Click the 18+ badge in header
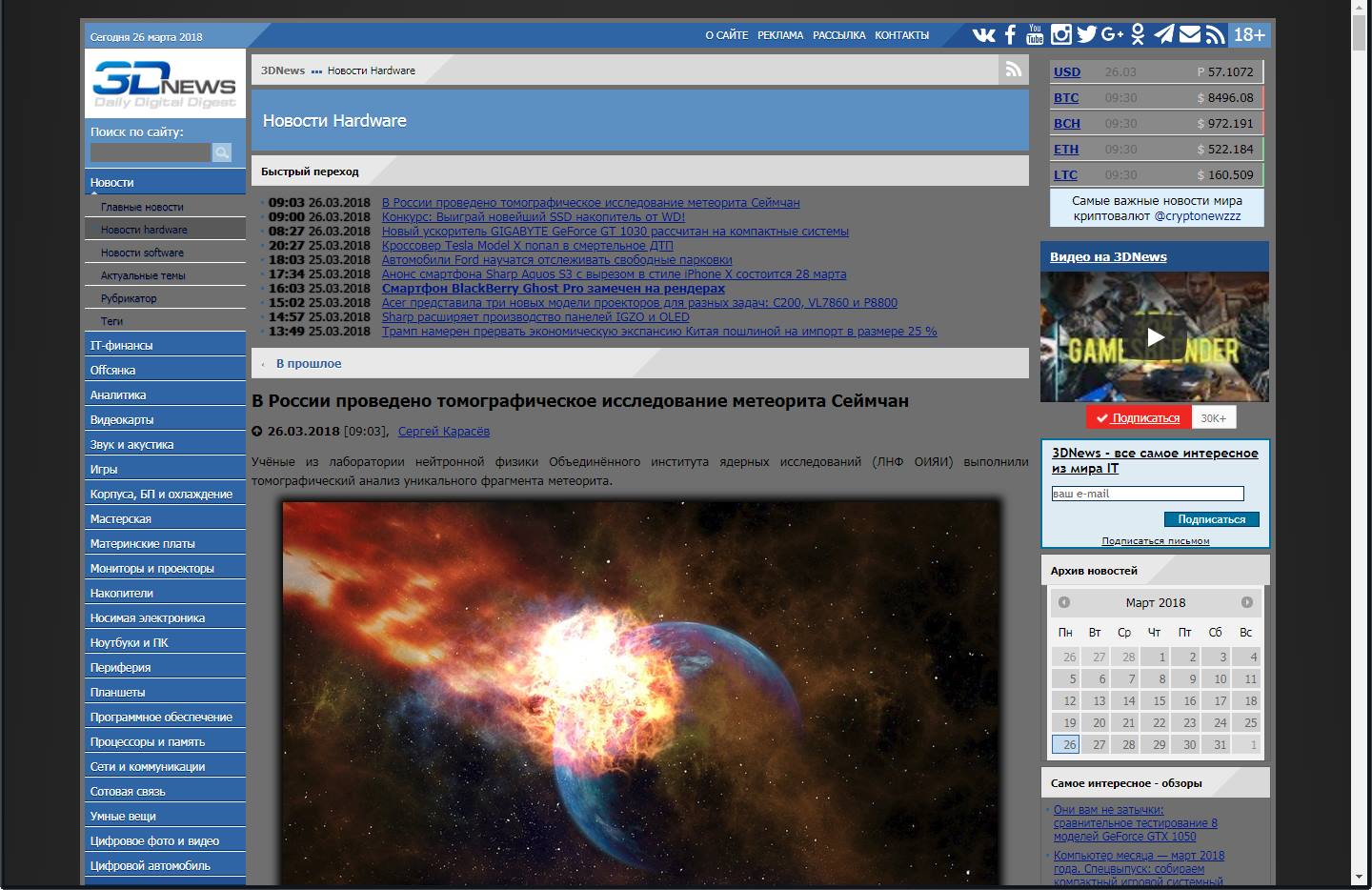1372x890 pixels. tap(1248, 34)
